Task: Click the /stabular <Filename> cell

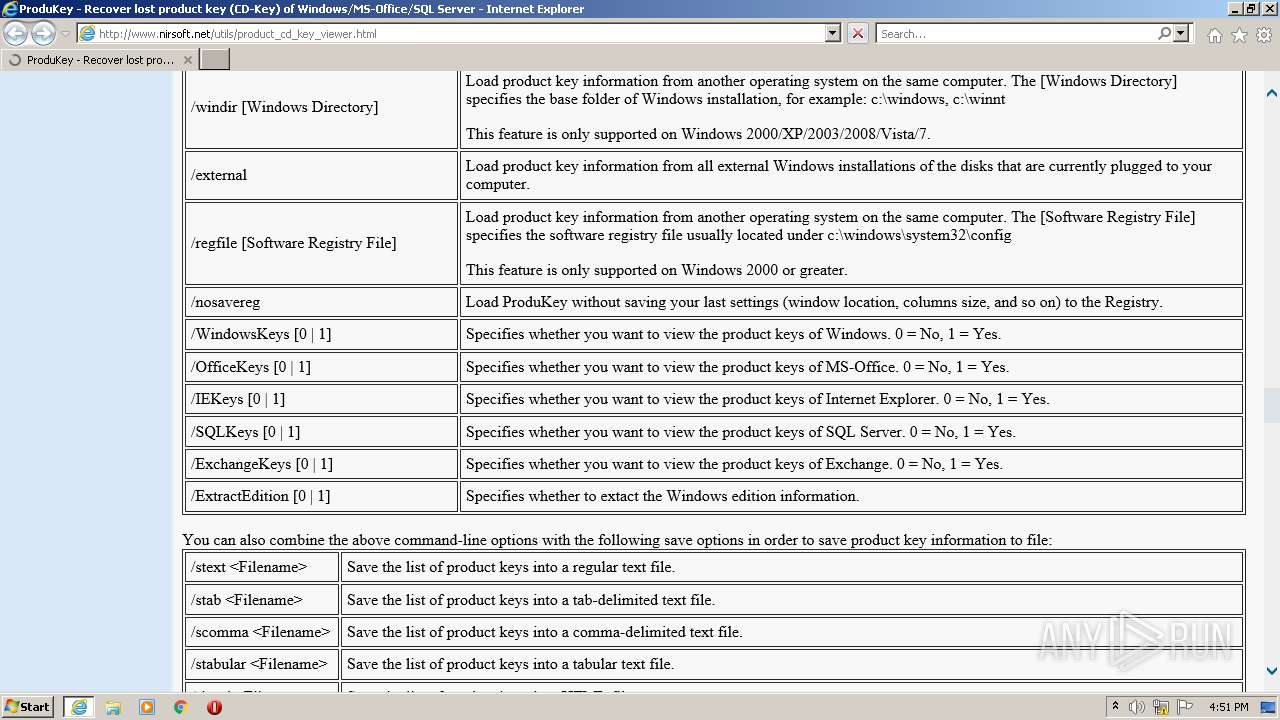Action: 262,664
